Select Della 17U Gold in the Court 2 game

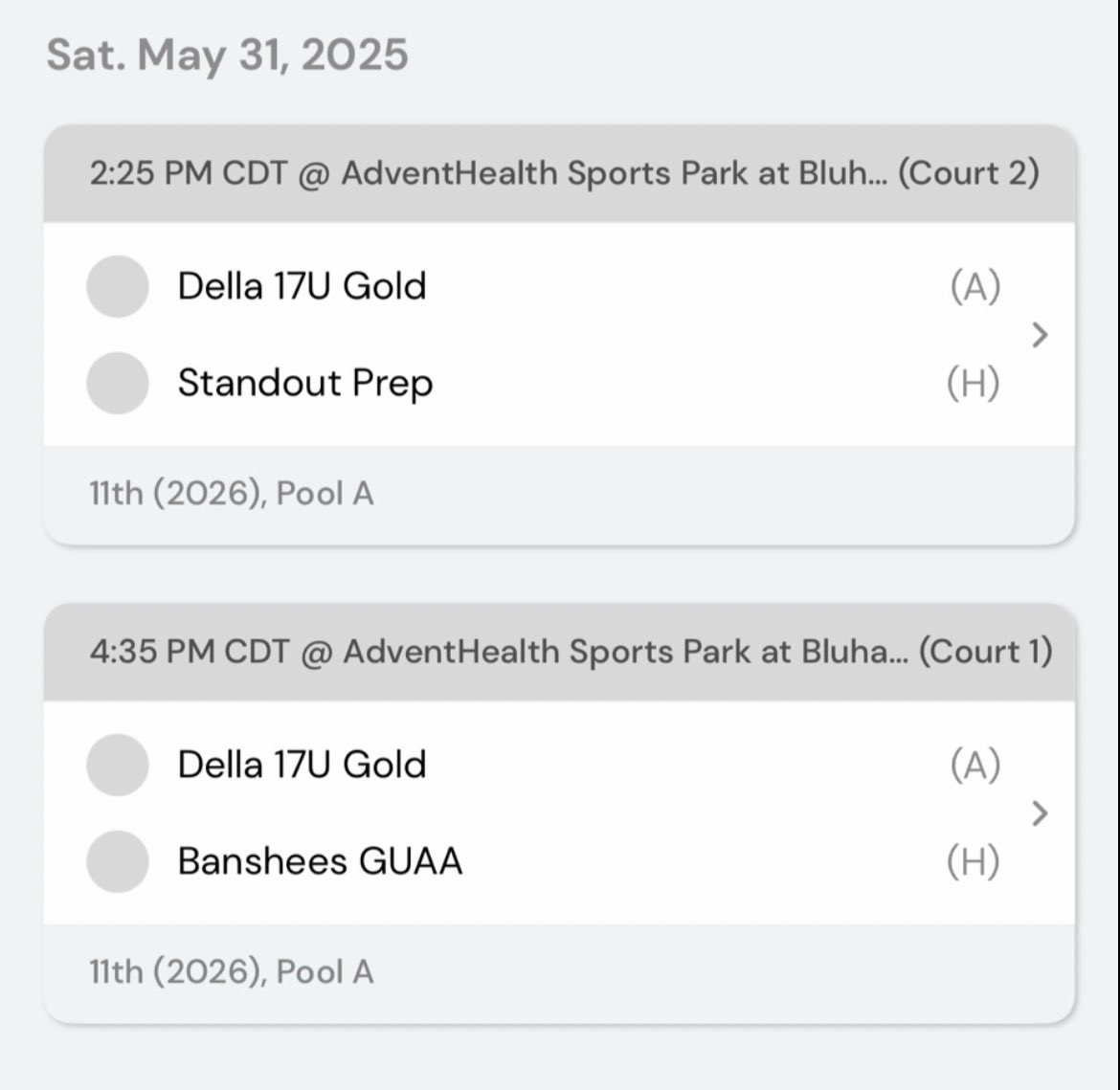coord(302,286)
